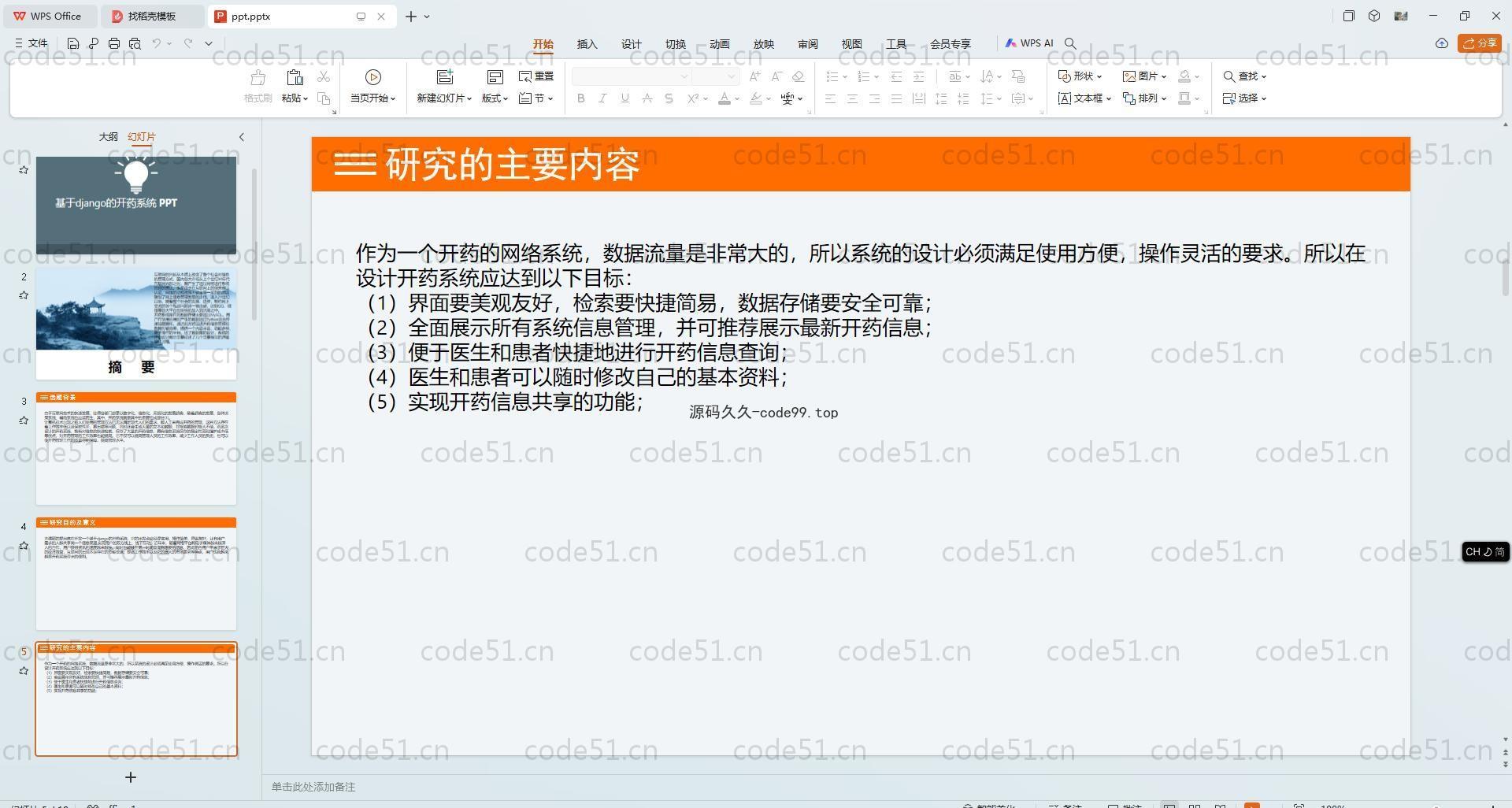The image size is (1512, 808).
Task: Click the undo arrow icon
Action: 157,43
